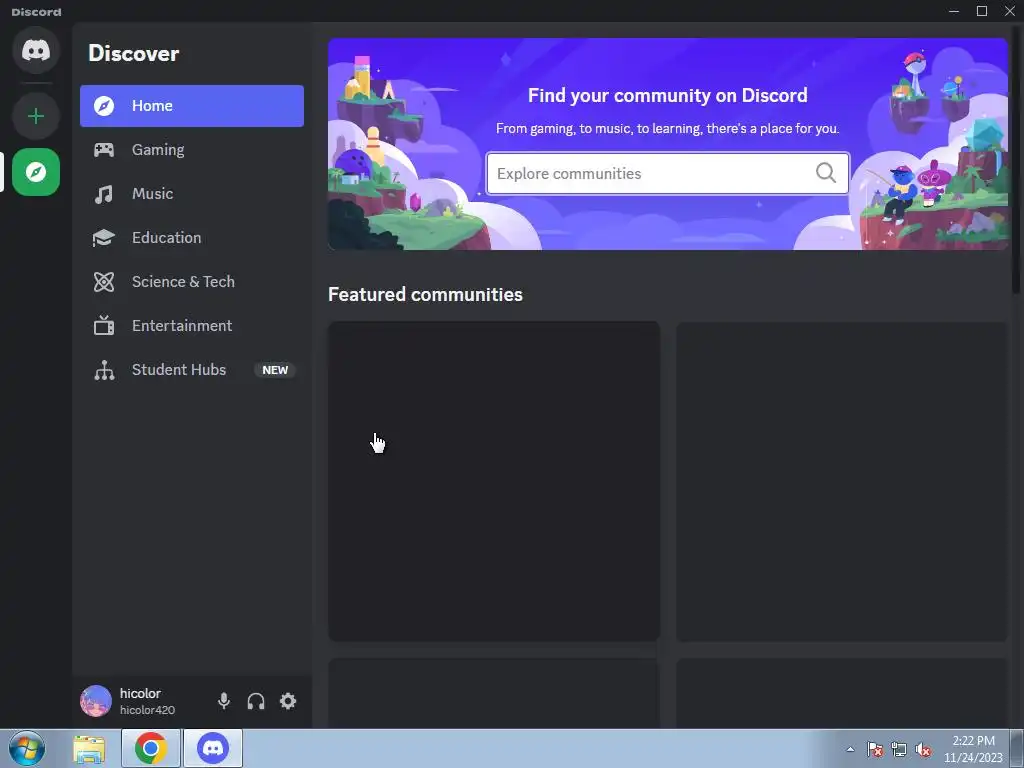
Task: Open the Science & Tech category
Action: [x=192, y=281]
